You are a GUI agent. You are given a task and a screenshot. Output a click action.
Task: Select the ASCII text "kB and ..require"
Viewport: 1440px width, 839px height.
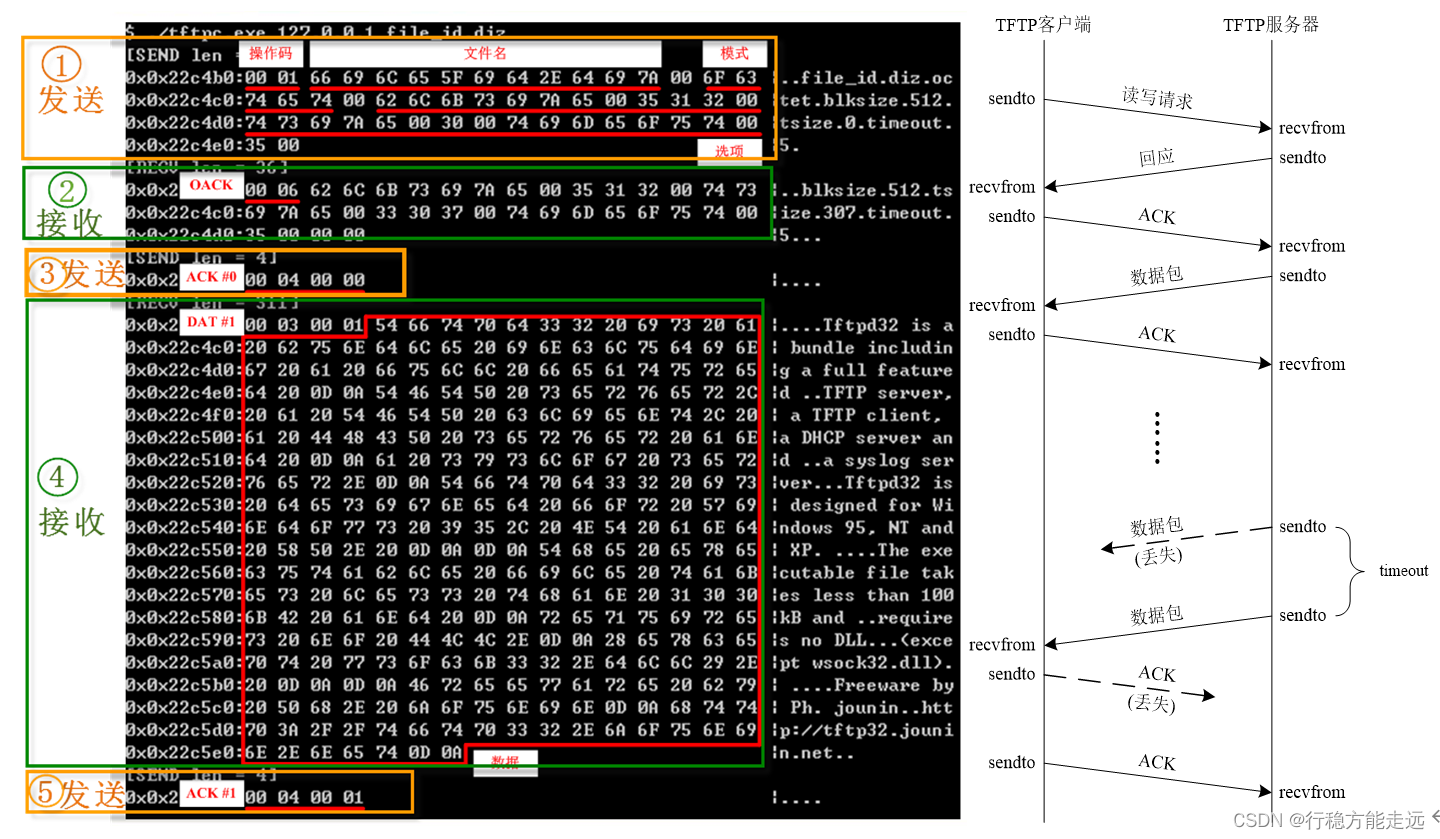[x=868, y=618]
